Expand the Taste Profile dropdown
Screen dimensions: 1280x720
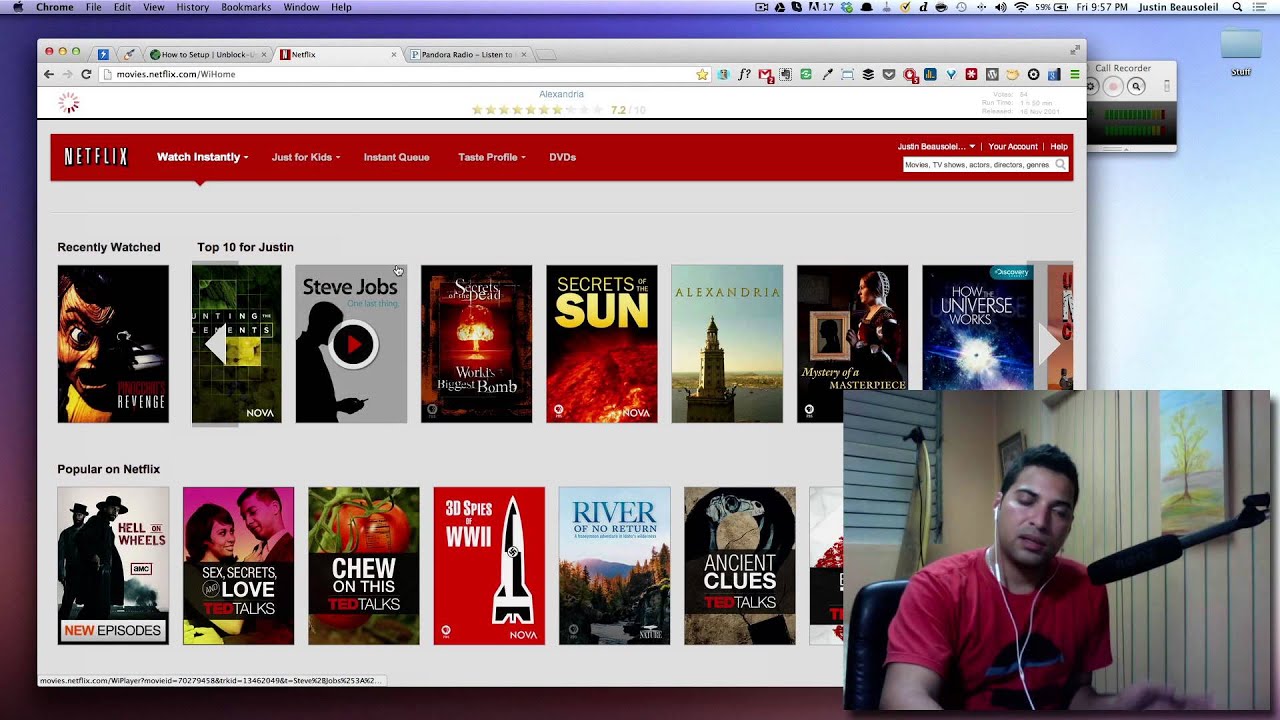point(492,157)
